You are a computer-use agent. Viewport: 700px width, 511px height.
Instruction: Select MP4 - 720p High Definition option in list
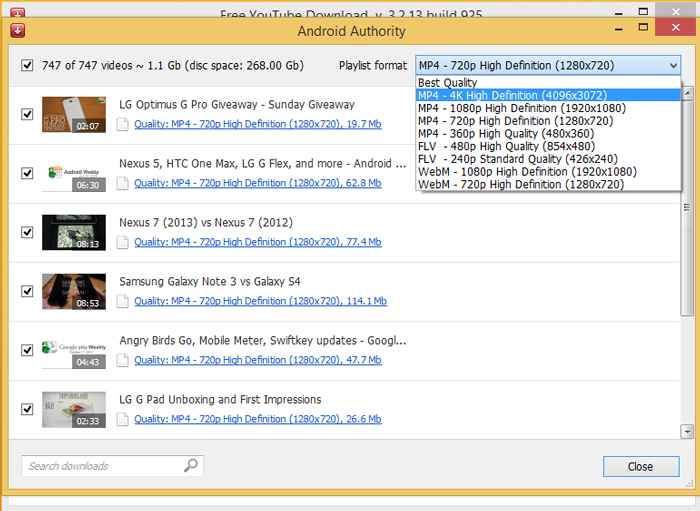click(x=548, y=120)
